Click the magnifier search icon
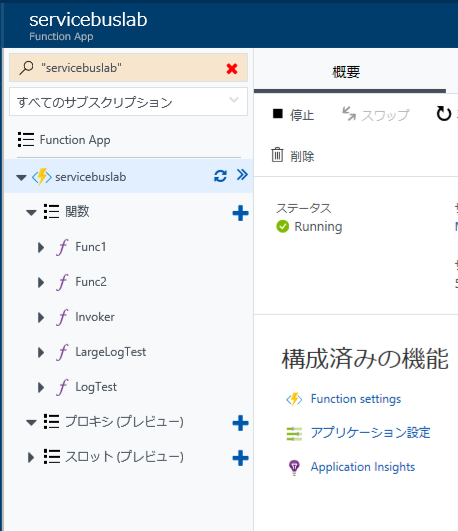Image resolution: width=458 pixels, height=531 pixels. [26, 68]
